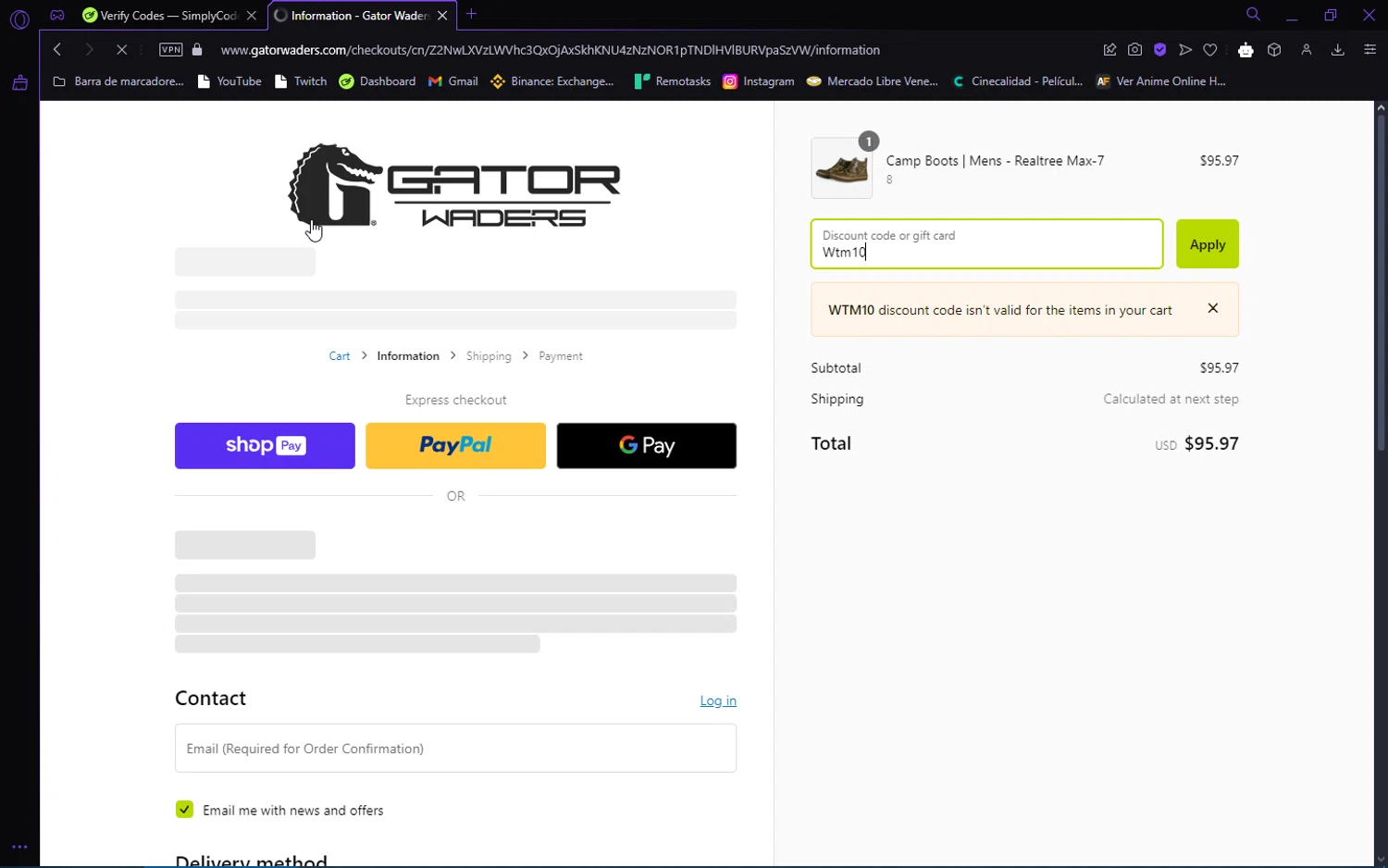Close the Verify Codes tab
This screenshot has height=868, width=1388.
252,16
